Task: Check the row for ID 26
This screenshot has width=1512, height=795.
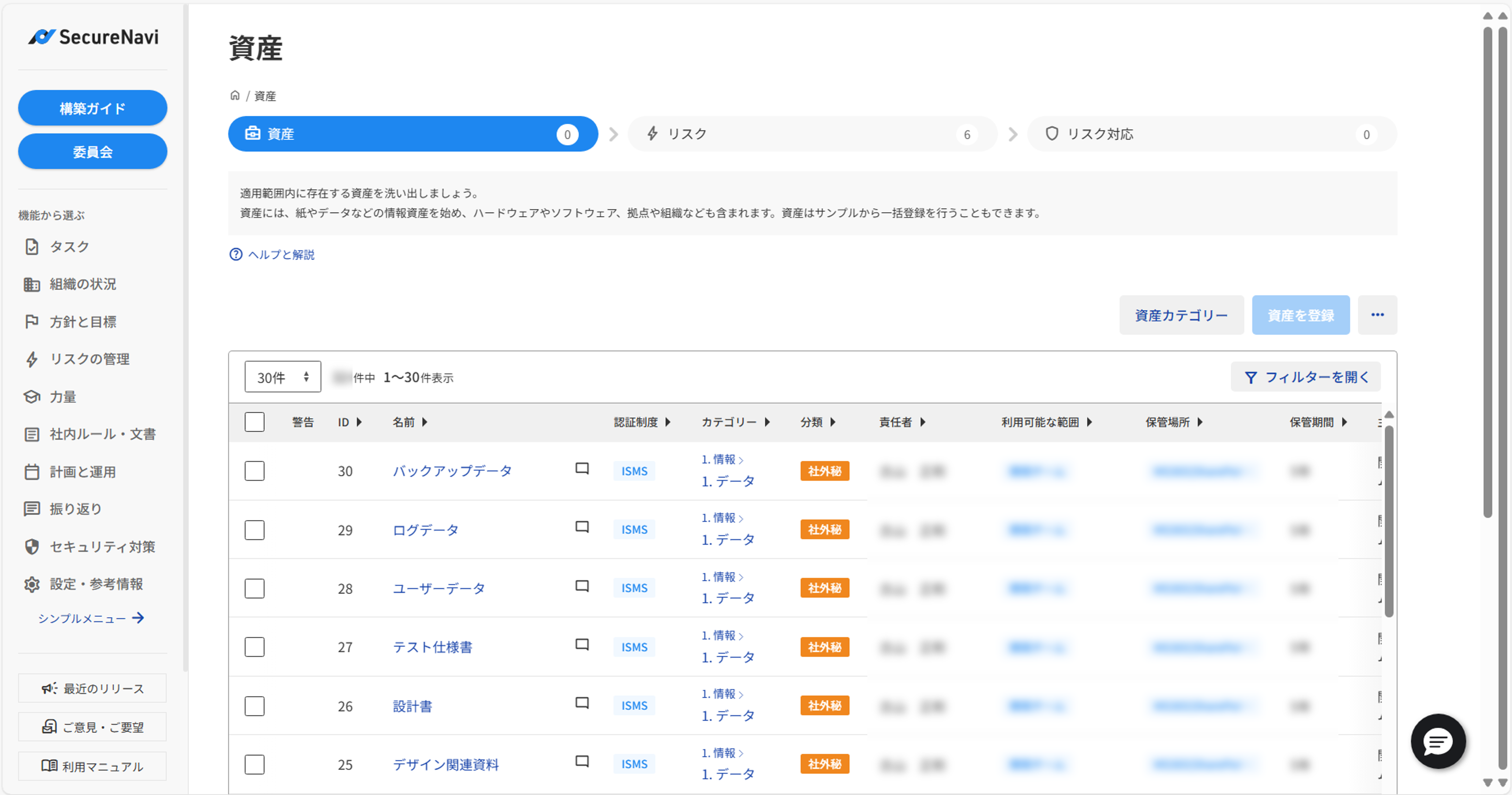Action: (254, 706)
